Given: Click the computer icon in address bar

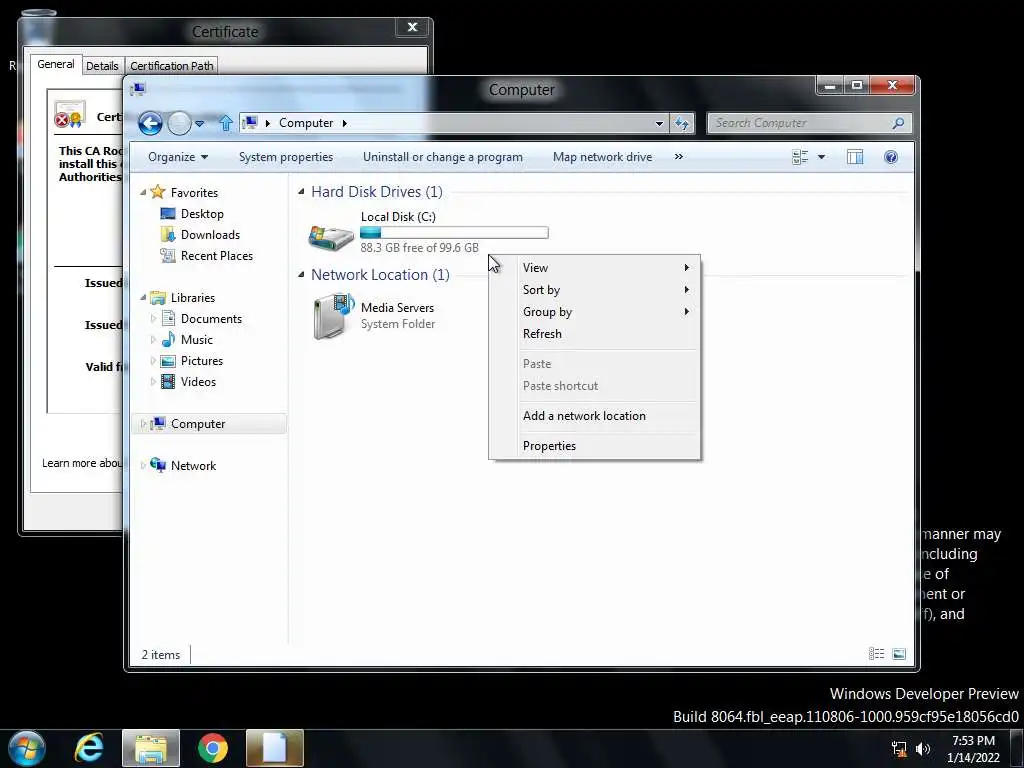Looking at the screenshot, I should pos(249,123).
